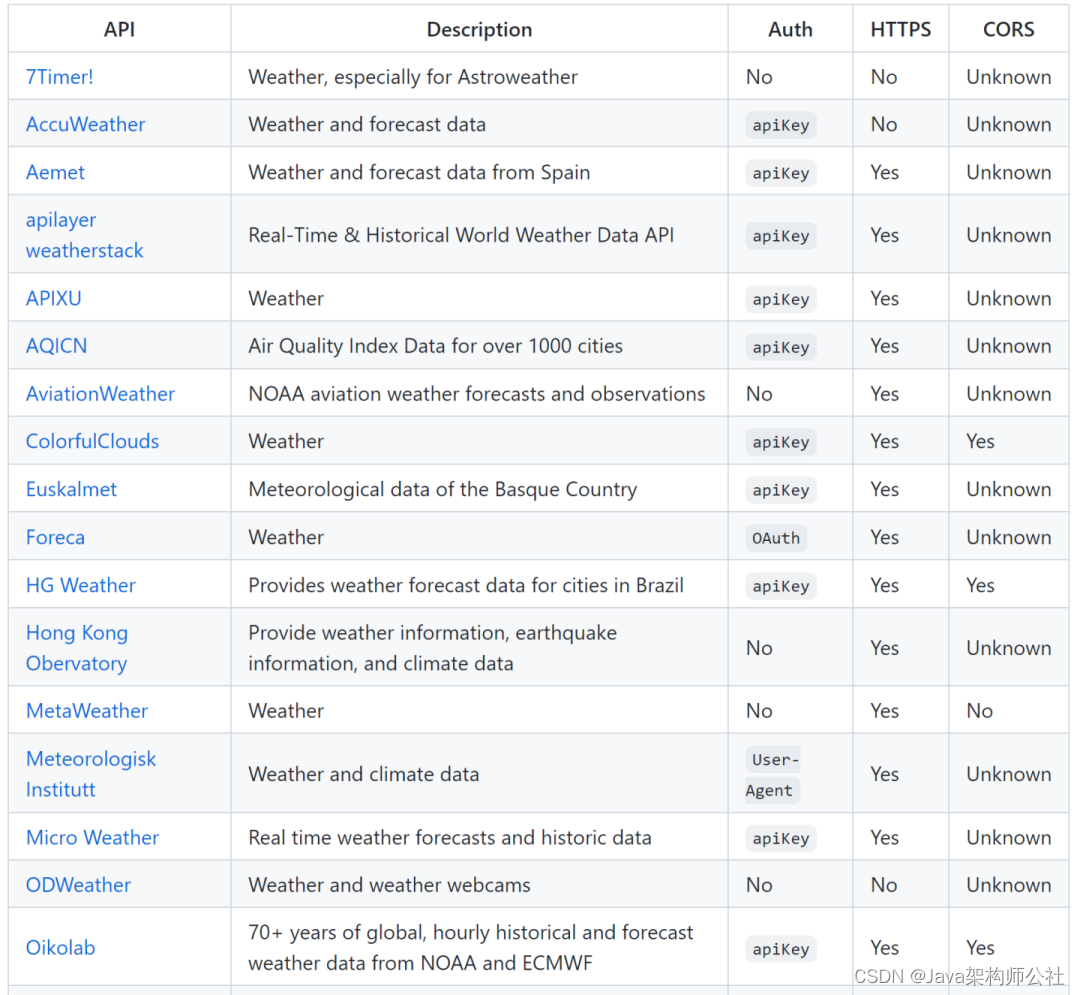The height and width of the screenshot is (995, 1080).
Task: Open the Oikolab API link
Action: tap(61, 947)
